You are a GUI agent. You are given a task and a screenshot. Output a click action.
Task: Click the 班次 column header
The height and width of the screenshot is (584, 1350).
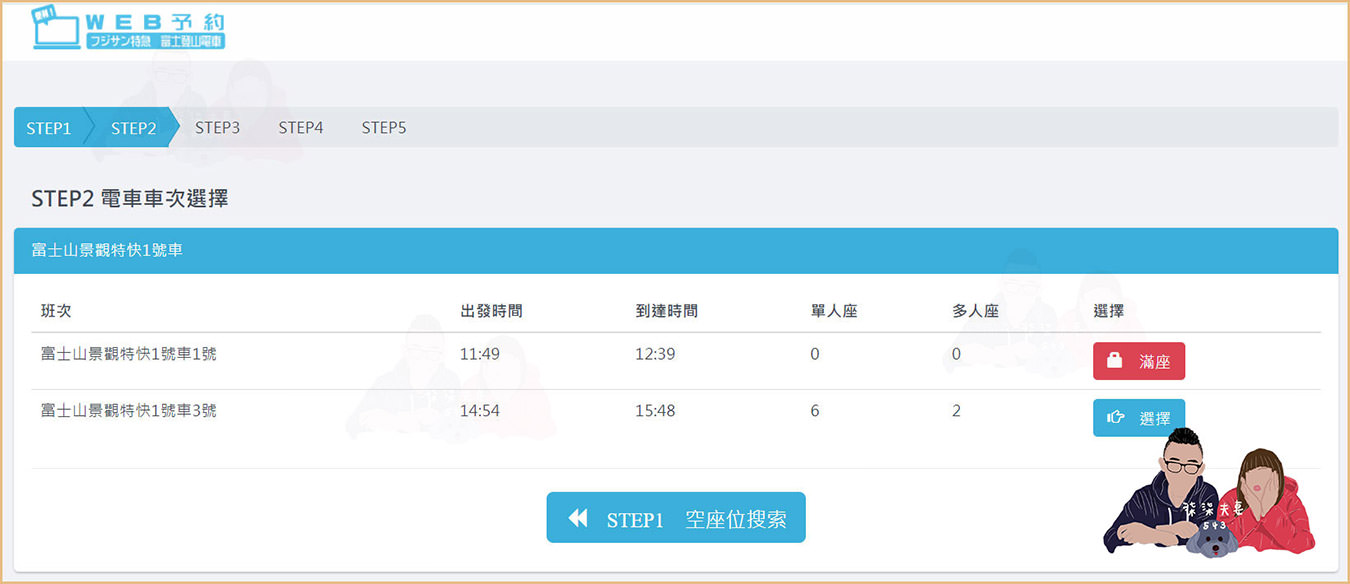click(x=56, y=311)
